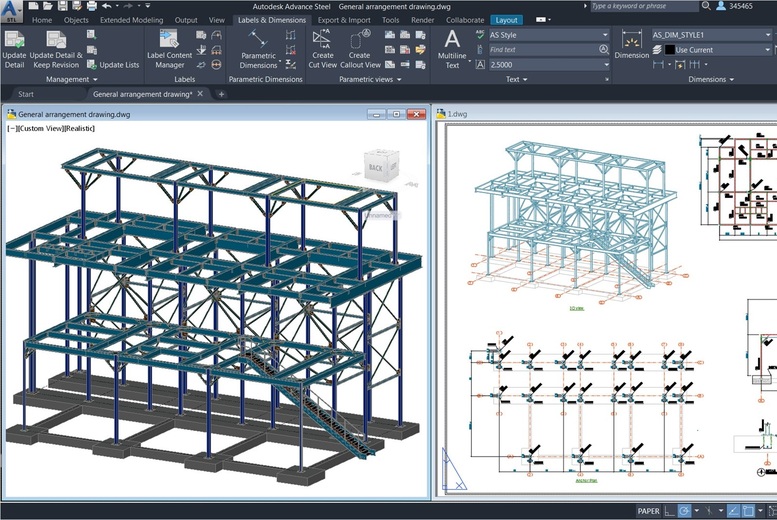Open the Label Content Manager
The height and width of the screenshot is (520, 777).
[x=169, y=50]
